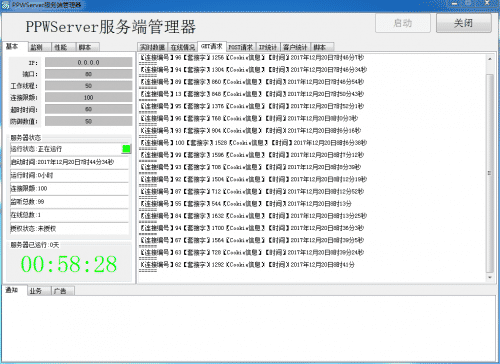The image size is (500, 364).
Task: Open the 在线情况 tab
Action: coord(183,47)
